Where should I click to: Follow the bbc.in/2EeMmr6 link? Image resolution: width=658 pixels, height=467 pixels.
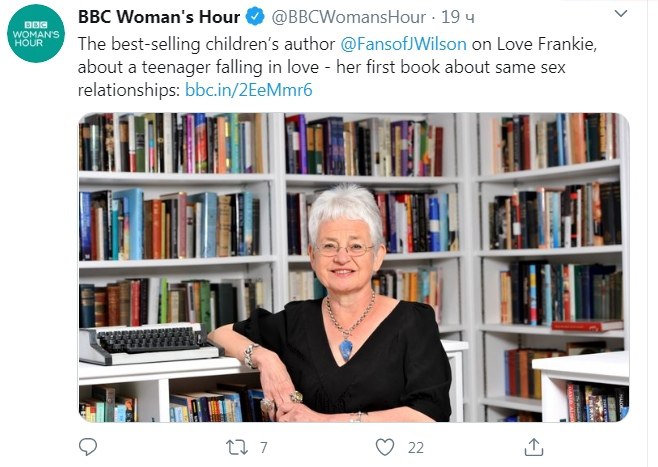(249, 90)
